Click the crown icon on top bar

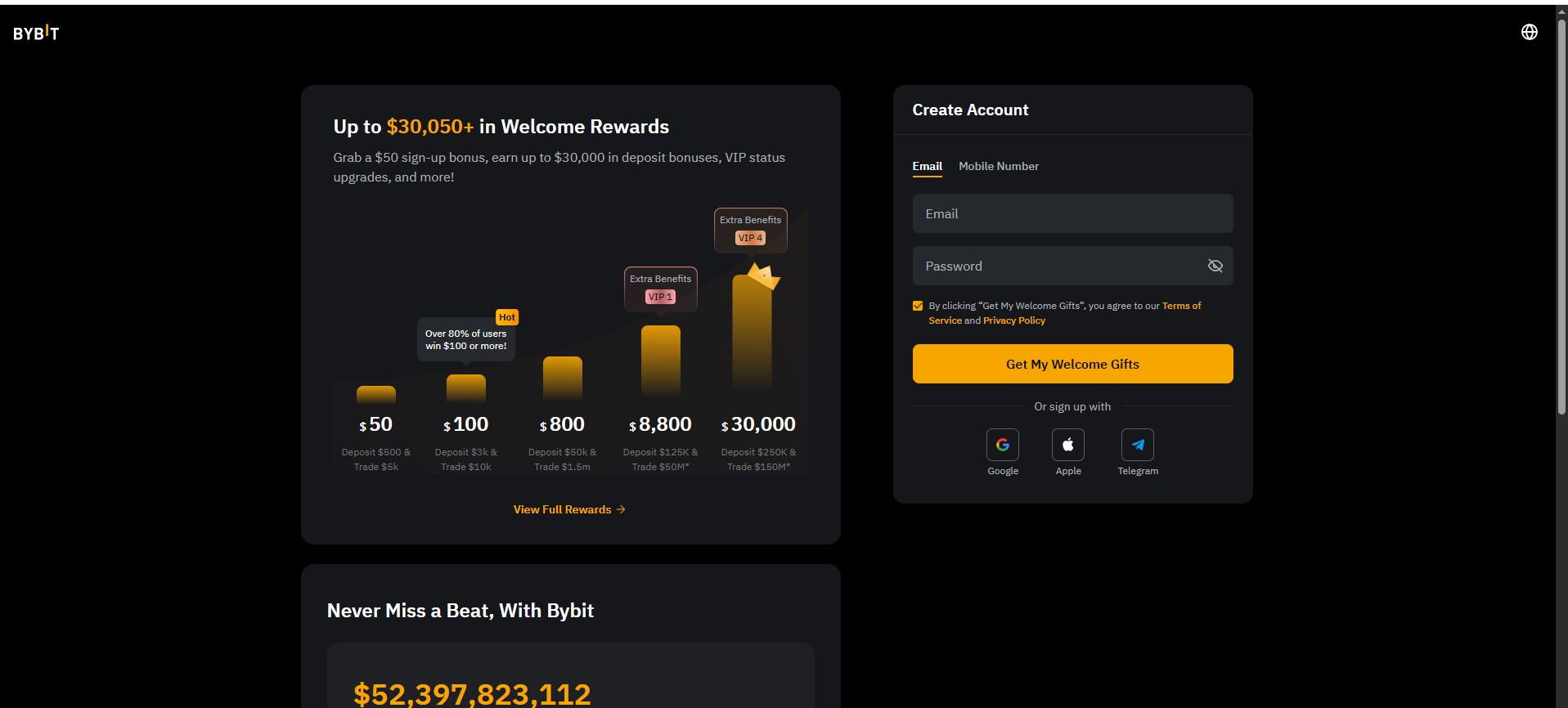(763, 276)
